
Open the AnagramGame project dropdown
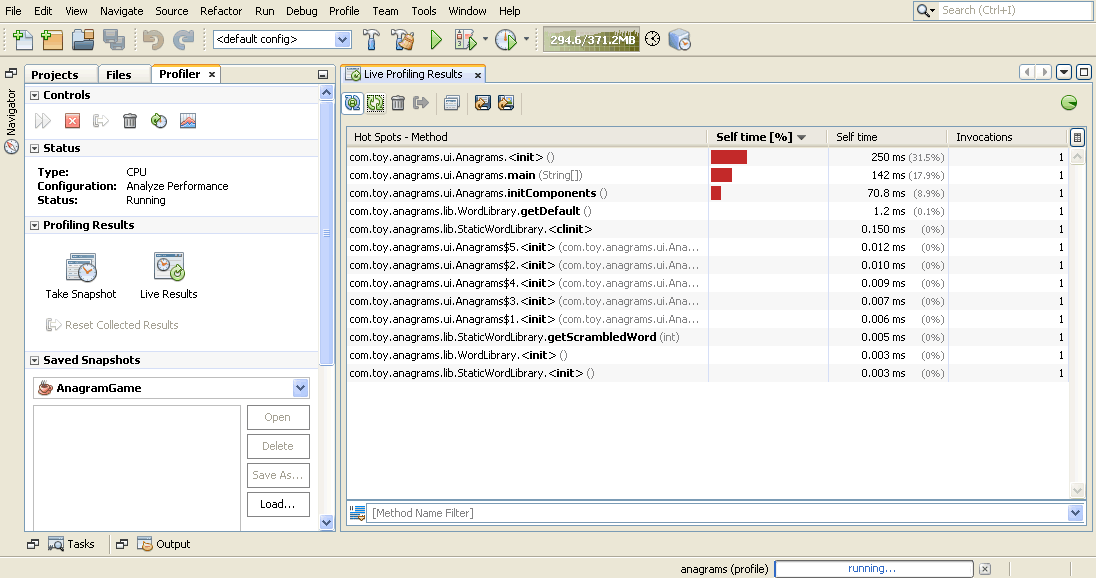coord(301,388)
